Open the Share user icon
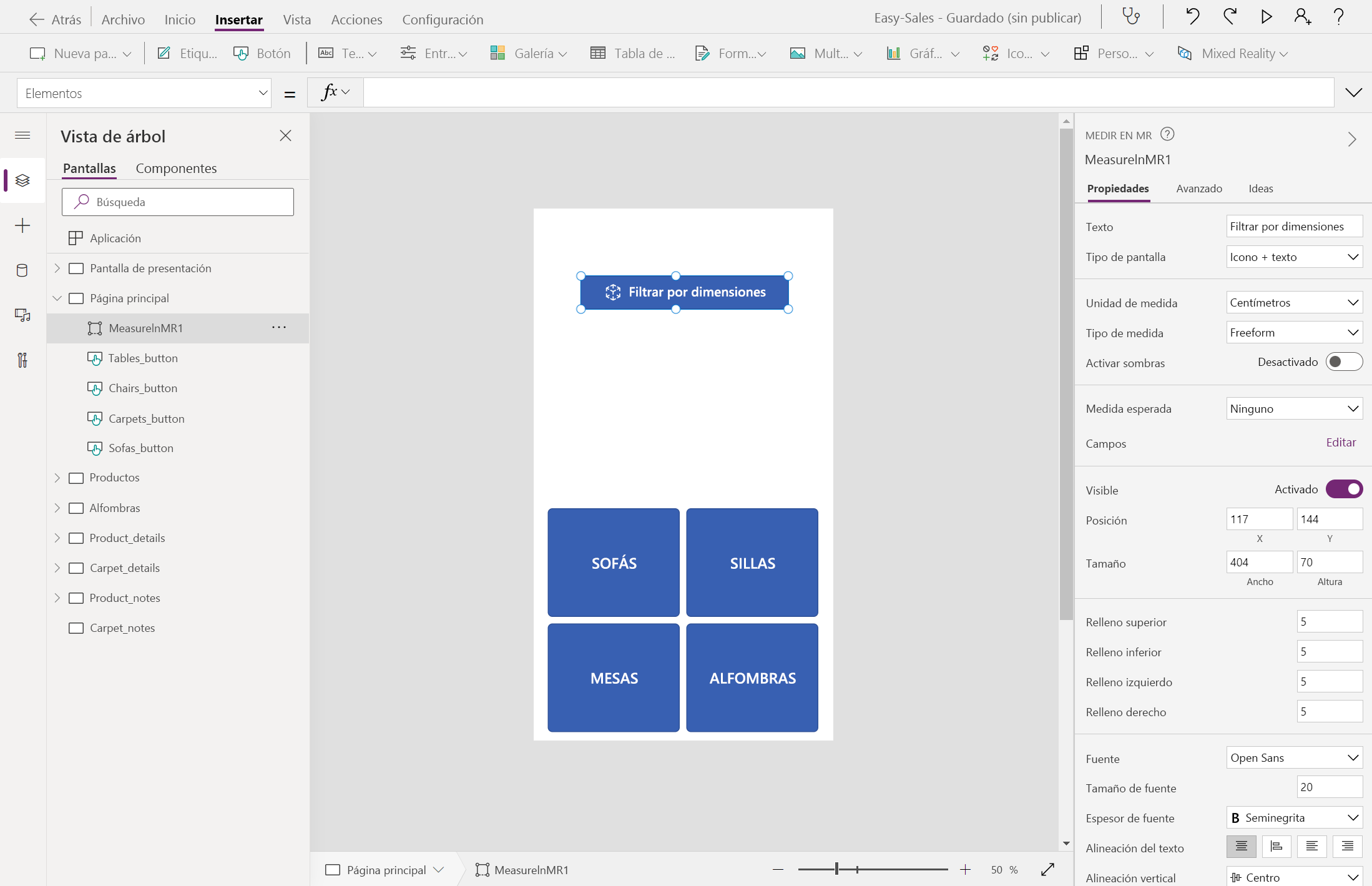 click(x=1303, y=17)
